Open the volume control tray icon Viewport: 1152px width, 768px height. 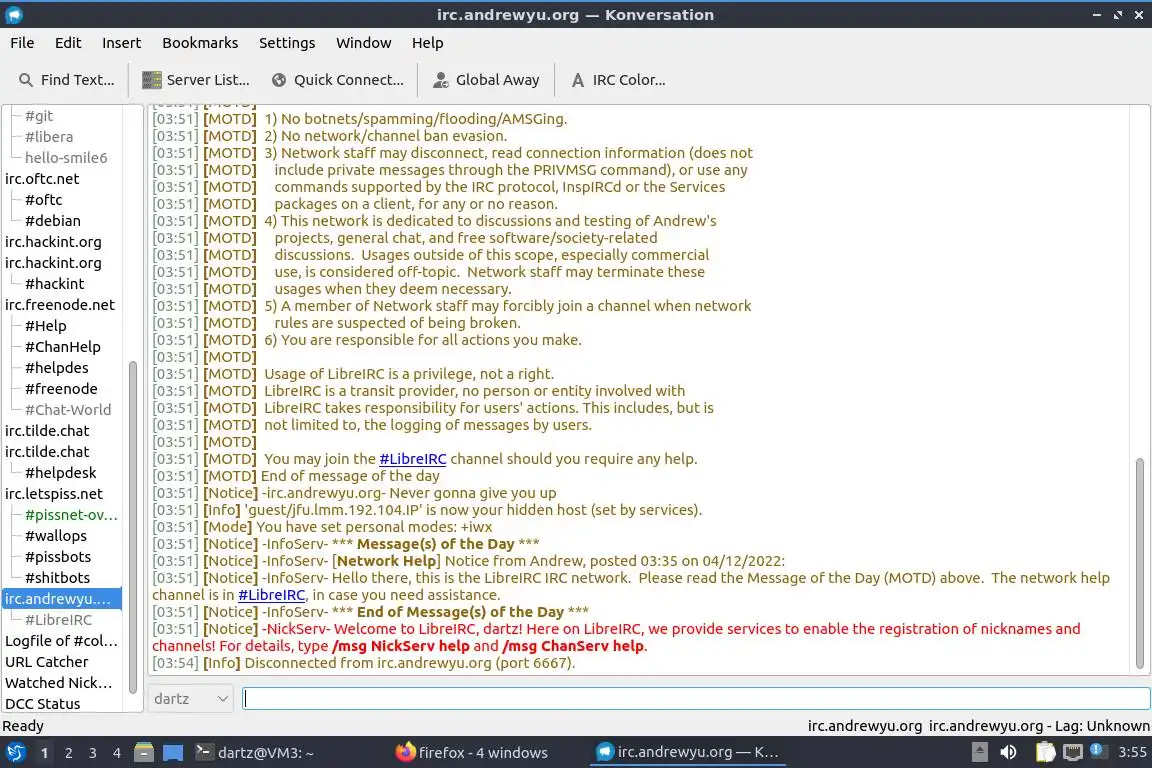pyautogui.click(x=1008, y=752)
